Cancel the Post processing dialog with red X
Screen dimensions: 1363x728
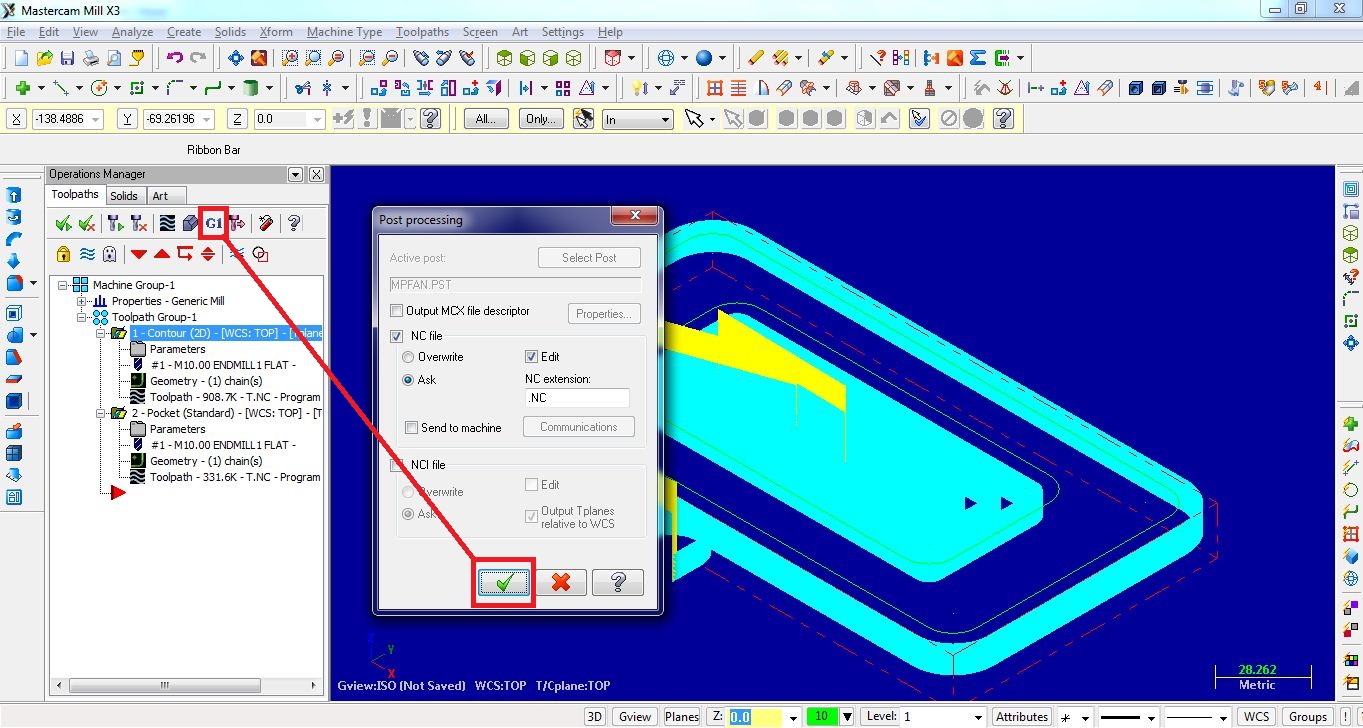pyautogui.click(x=561, y=582)
